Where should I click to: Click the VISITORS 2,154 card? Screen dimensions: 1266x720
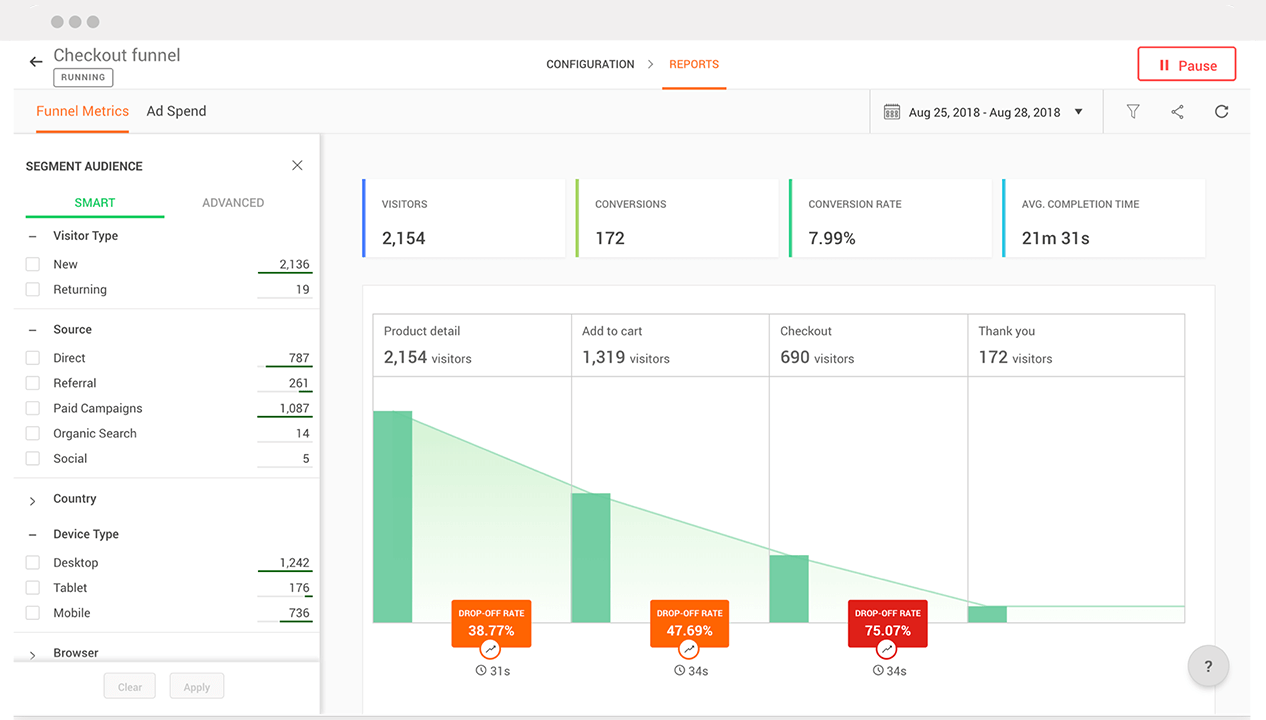pos(463,218)
